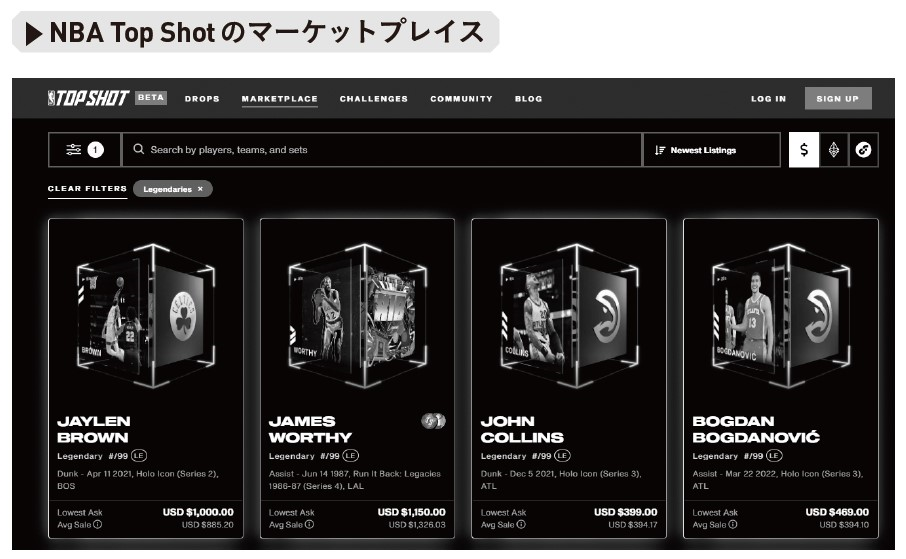Click the LE badge on Bogdan Bogdanović
The width and height of the screenshot is (906, 559).
click(774, 456)
